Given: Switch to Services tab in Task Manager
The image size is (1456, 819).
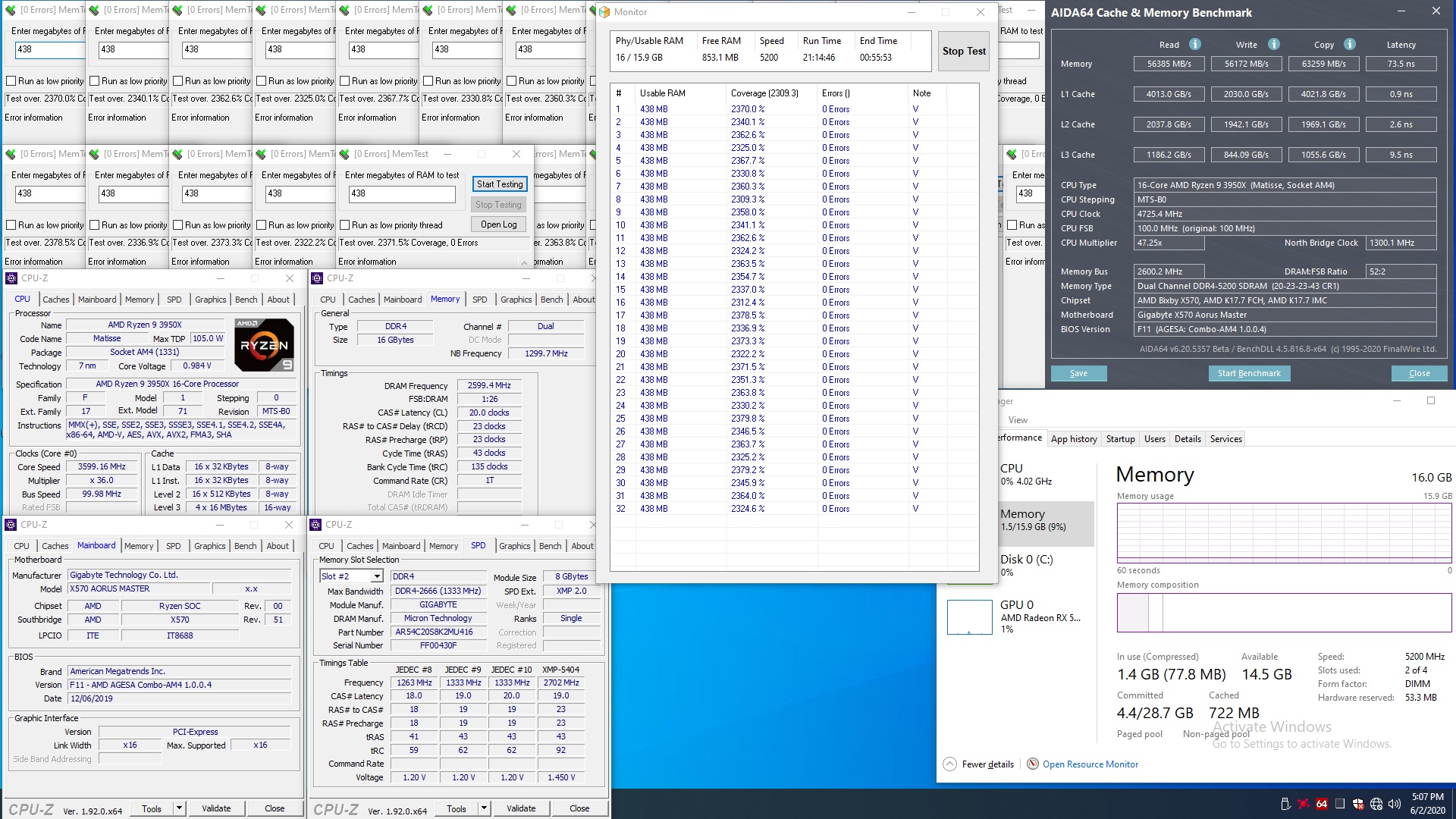Looking at the screenshot, I should point(1225,439).
